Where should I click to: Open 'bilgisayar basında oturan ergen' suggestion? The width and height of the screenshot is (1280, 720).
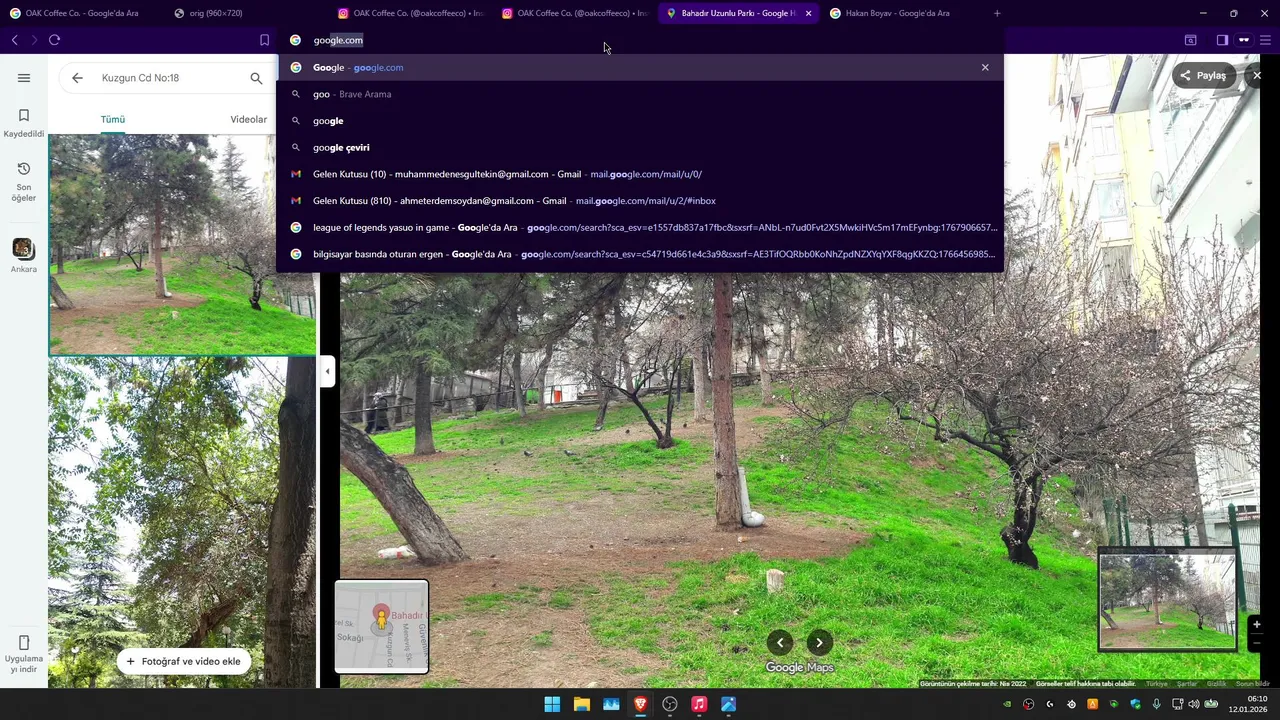coord(640,254)
